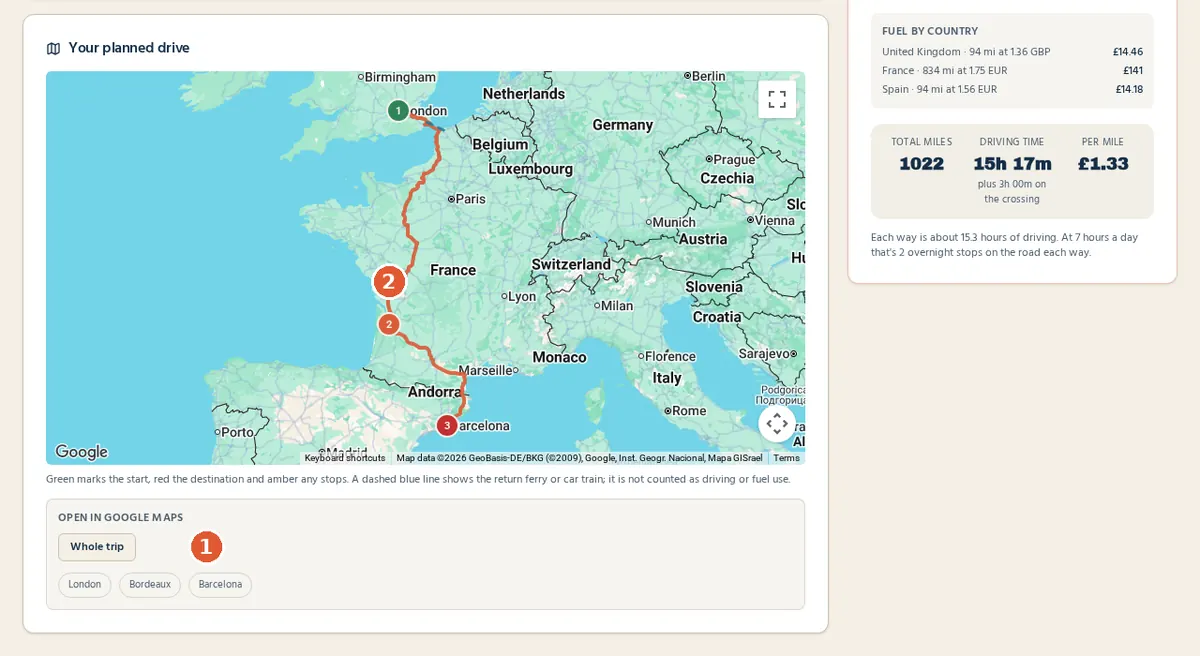Open Keyboard shortcuts on the map
This screenshot has height=656, width=1200.
[x=345, y=458]
